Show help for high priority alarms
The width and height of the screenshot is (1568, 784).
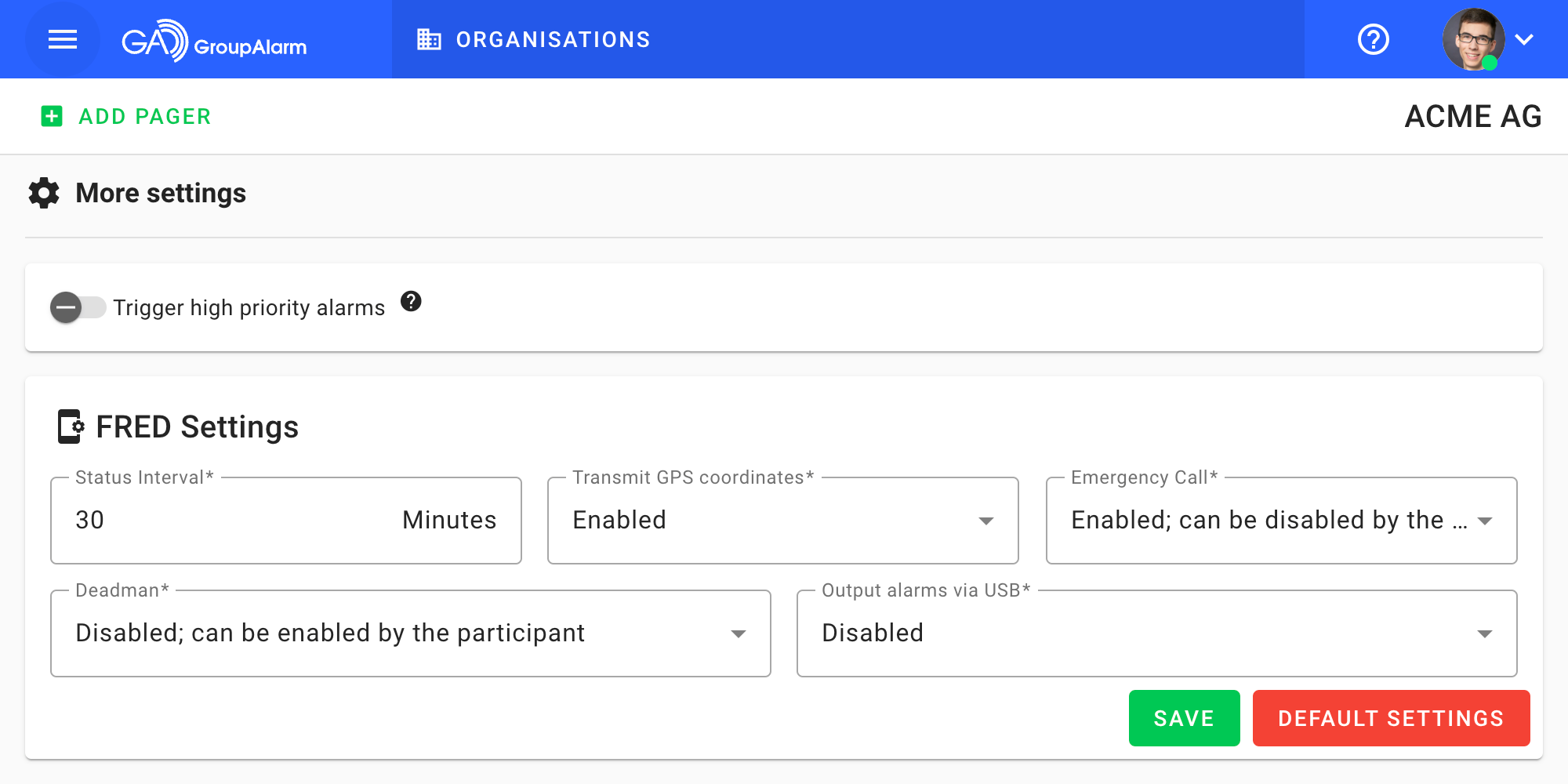(x=411, y=301)
